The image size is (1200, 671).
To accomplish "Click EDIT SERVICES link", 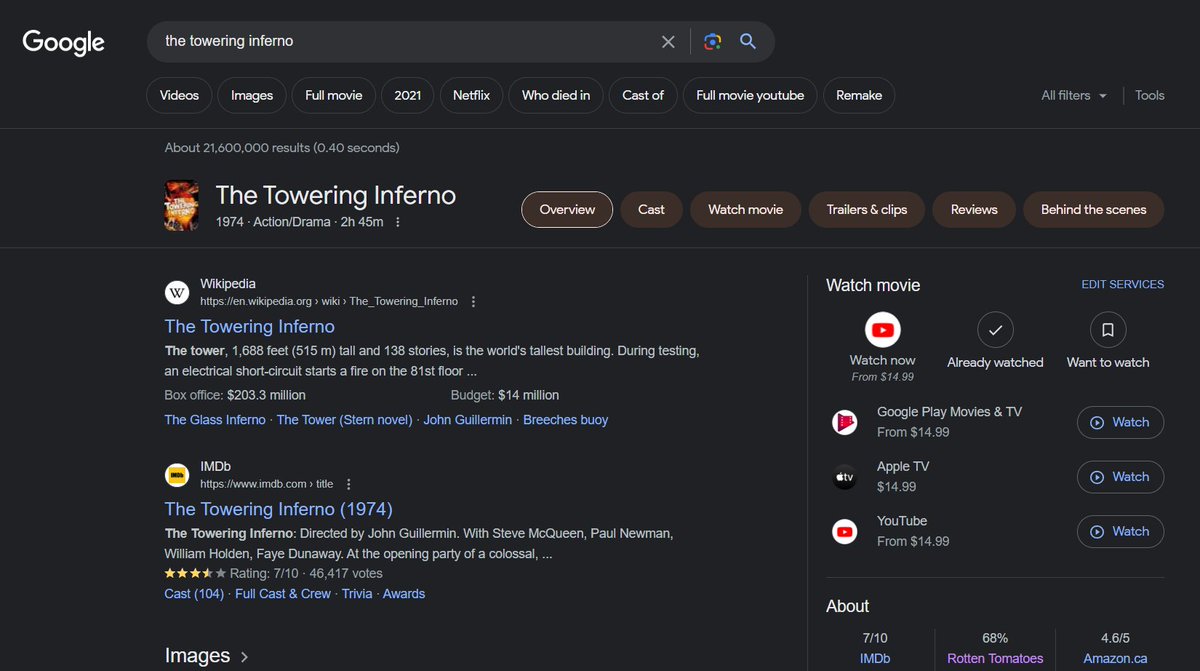I will click(x=1122, y=285).
